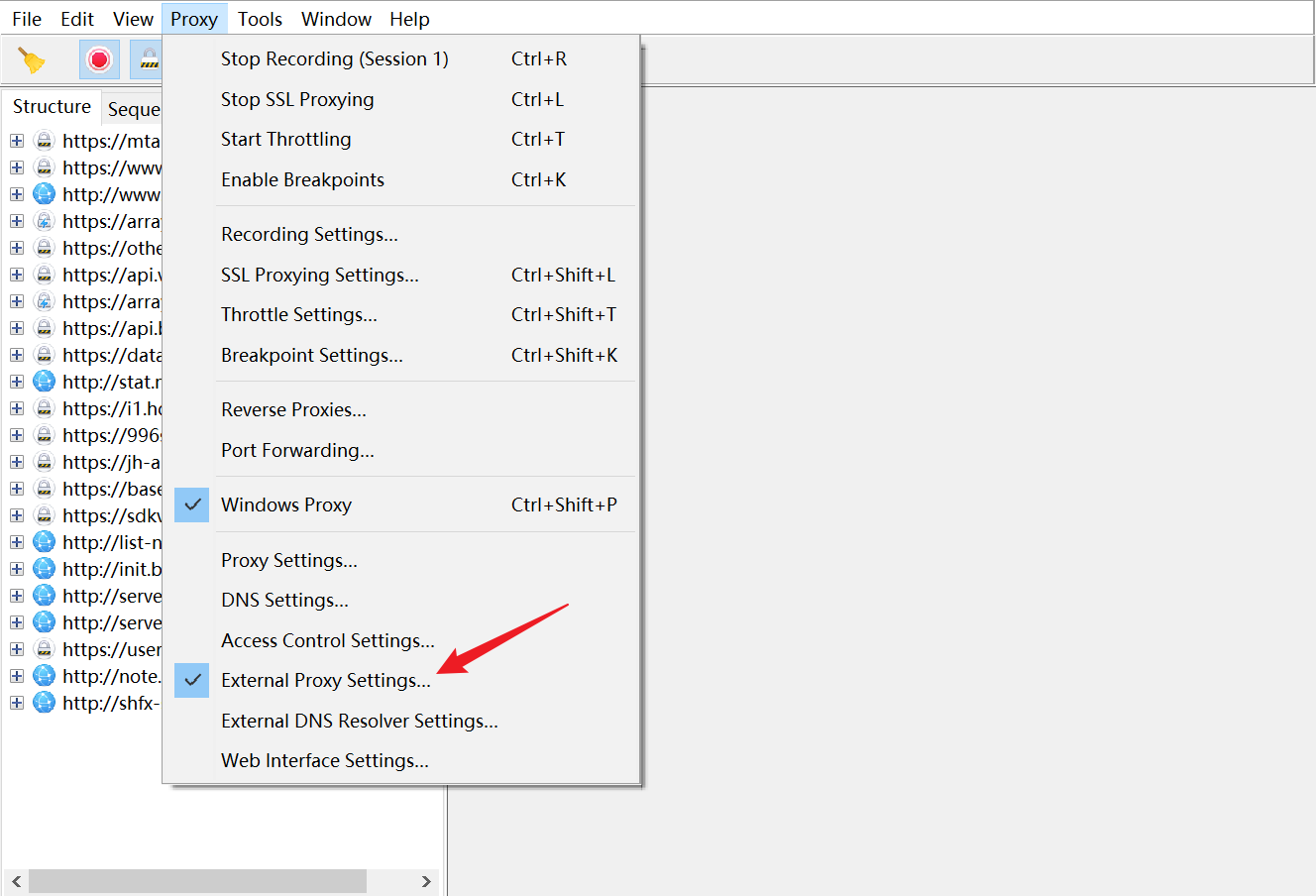The height and width of the screenshot is (896, 1316).
Task: Click the broom Clear Session icon
Action: [x=32, y=60]
